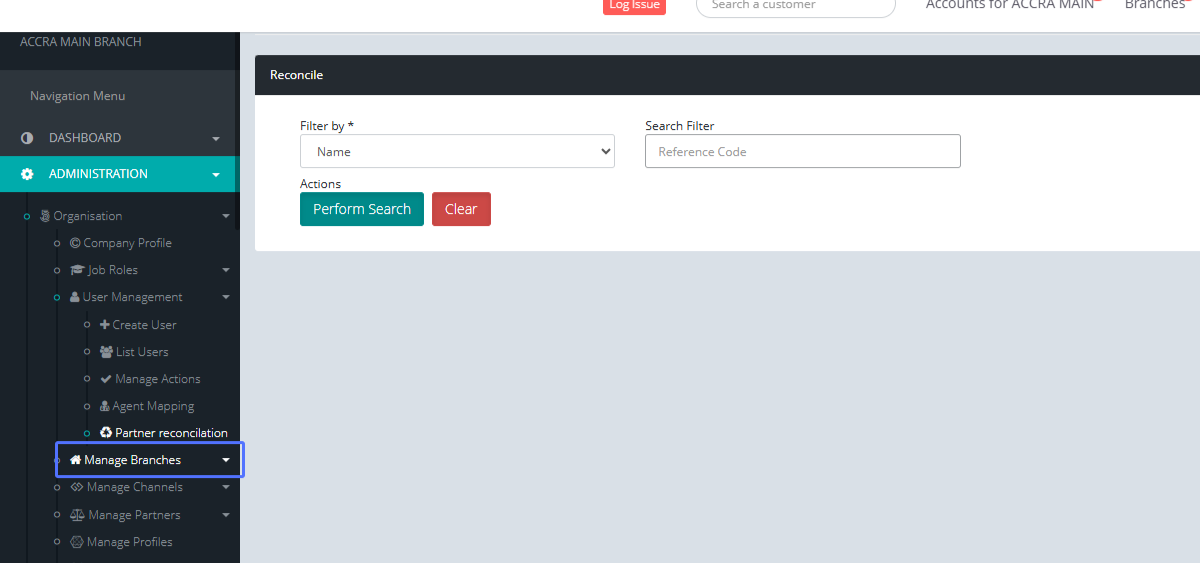Click the Partner reconcilation recycle icon
This screenshot has width=1200, height=563.
point(106,433)
